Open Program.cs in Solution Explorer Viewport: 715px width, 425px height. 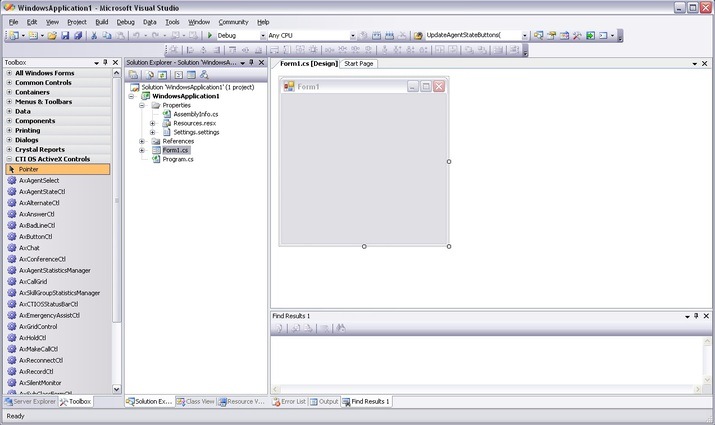177,159
